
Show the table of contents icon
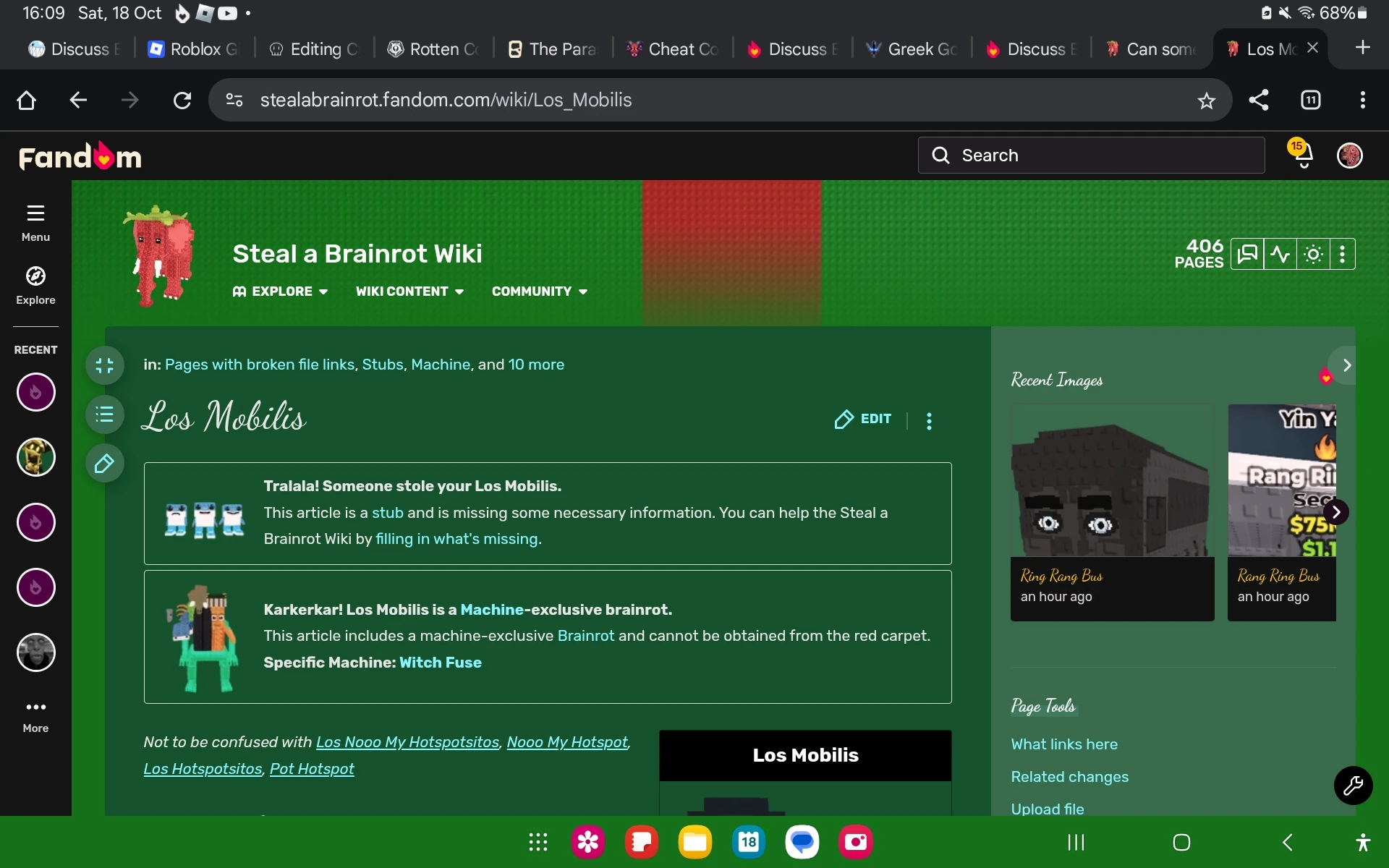pos(105,414)
